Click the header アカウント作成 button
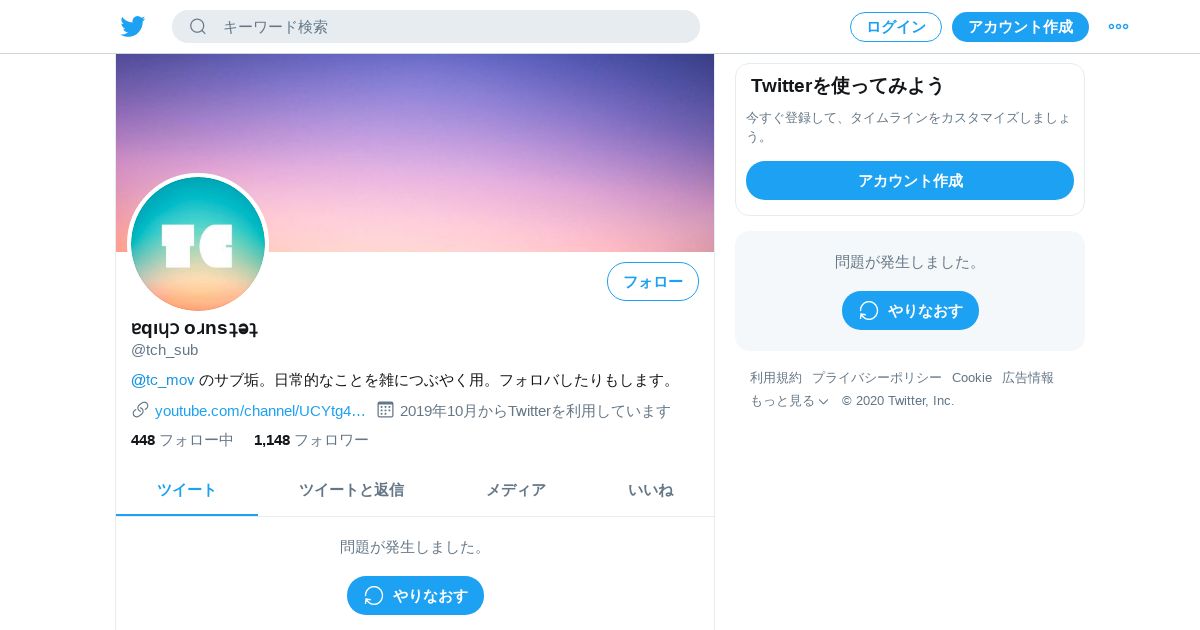1200x630 pixels. click(x=1020, y=27)
